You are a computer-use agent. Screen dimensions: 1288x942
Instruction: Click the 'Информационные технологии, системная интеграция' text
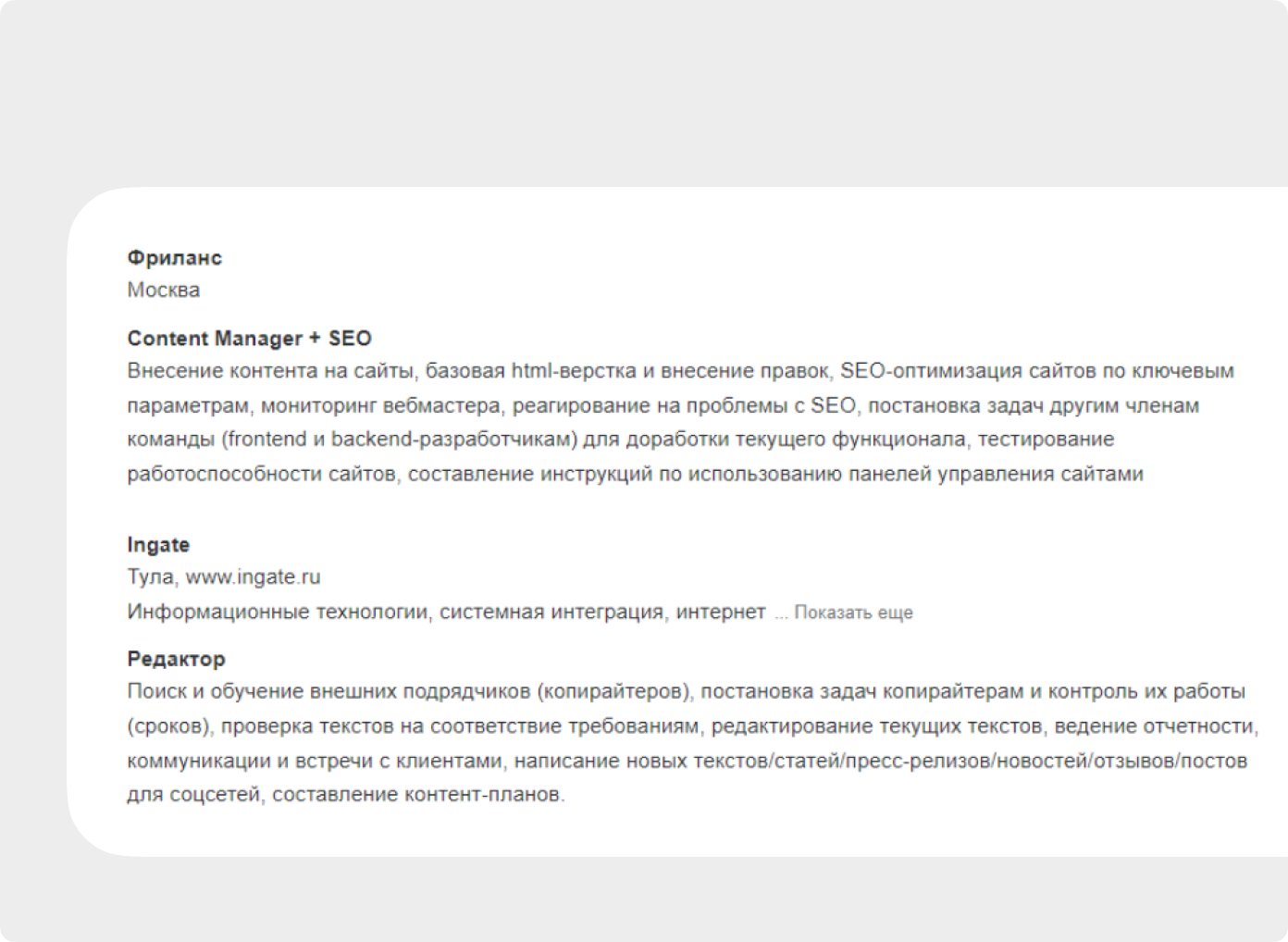point(397,612)
